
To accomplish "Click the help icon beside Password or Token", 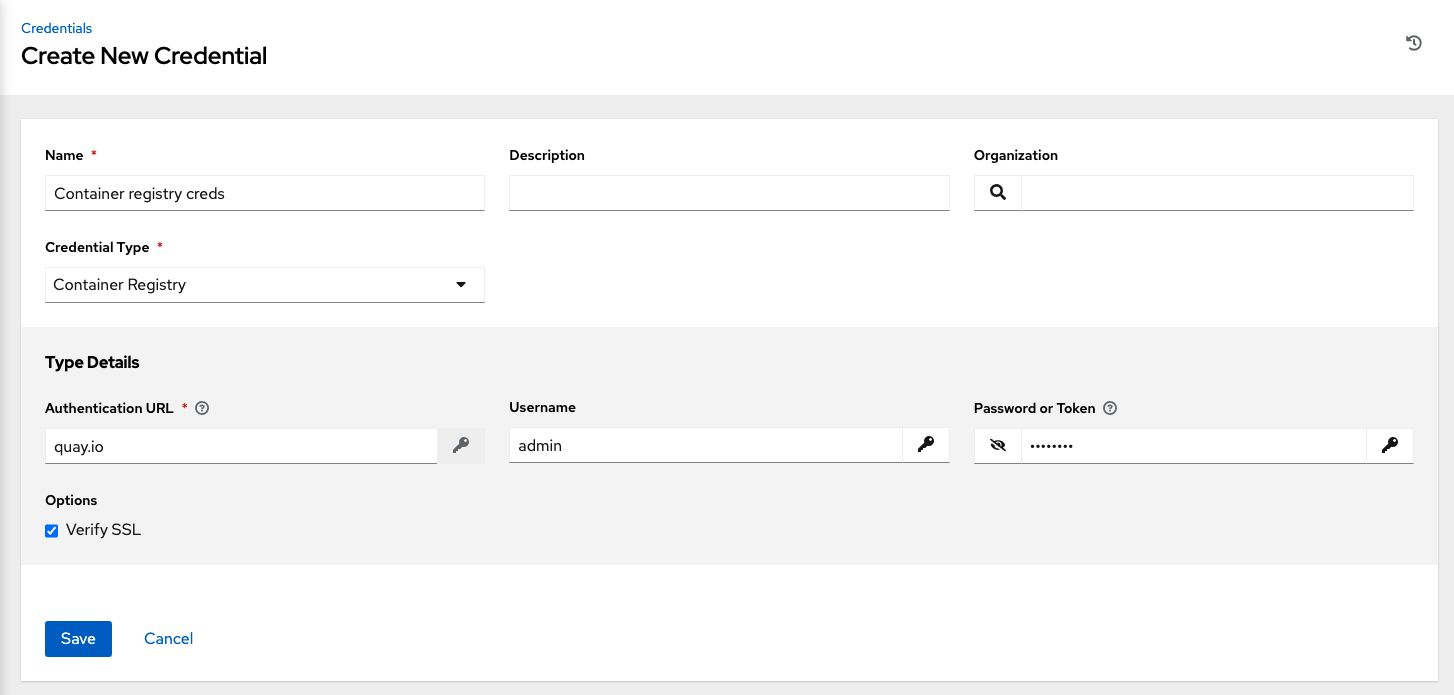I will click(1110, 408).
